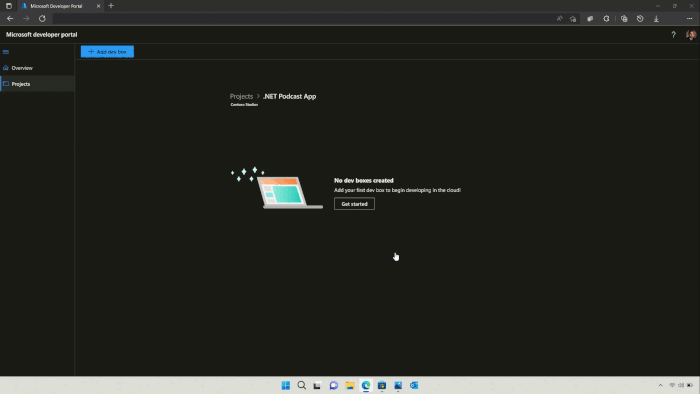Collapse the sidebar hamburger menu
Viewport: 700px width, 394px height.
click(6, 52)
